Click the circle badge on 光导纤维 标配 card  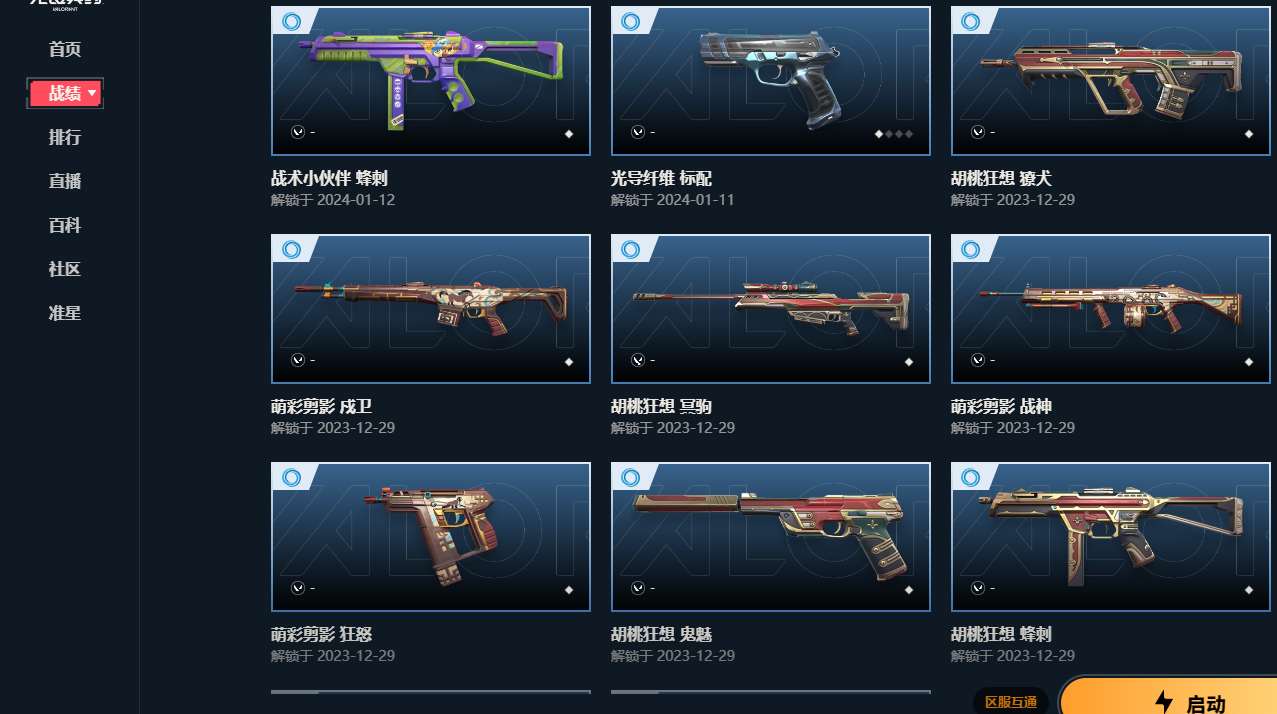[631, 21]
